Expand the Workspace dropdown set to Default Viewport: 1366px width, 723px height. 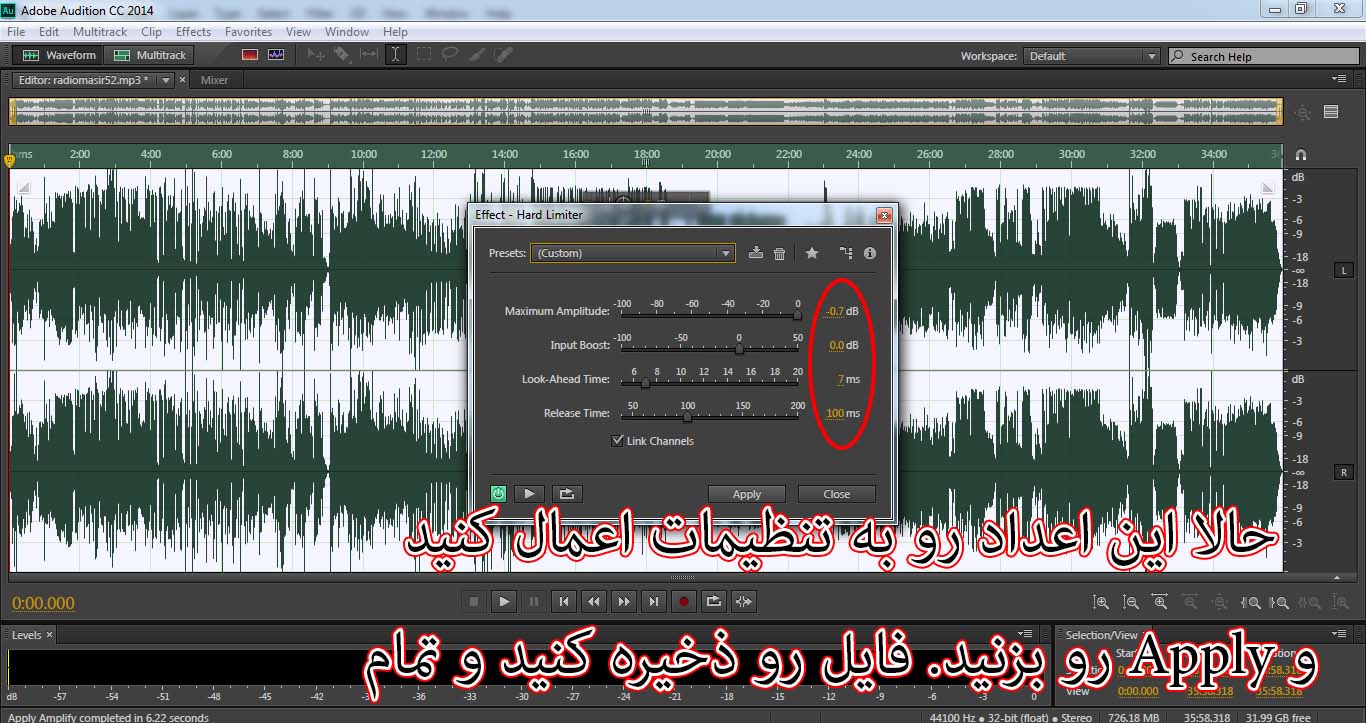pyautogui.click(x=1091, y=57)
